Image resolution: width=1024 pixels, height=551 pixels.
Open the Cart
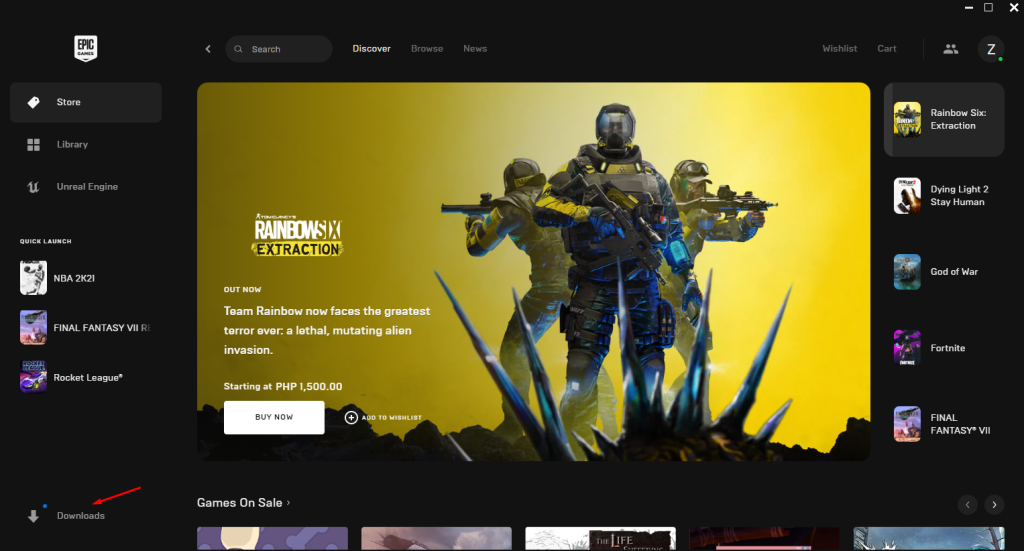[x=887, y=49]
